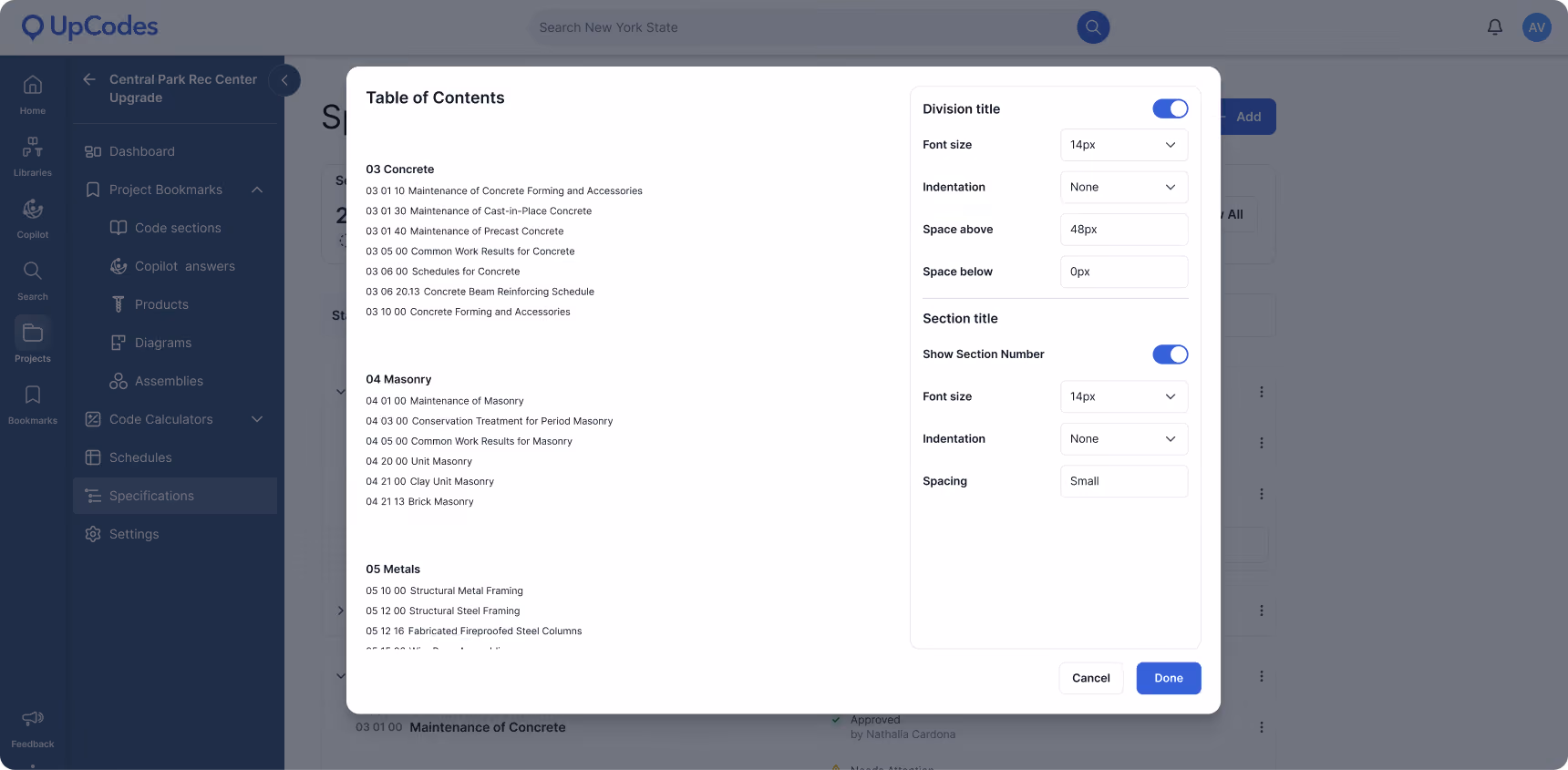Click the Schedules table icon
1568x770 pixels.
click(x=93, y=457)
